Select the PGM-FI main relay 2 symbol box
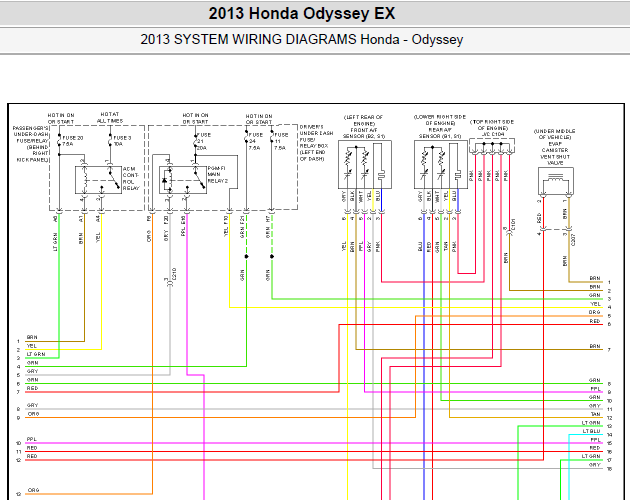Screen dimensions: 630x500 pyautogui.click(x=183, y=180)
